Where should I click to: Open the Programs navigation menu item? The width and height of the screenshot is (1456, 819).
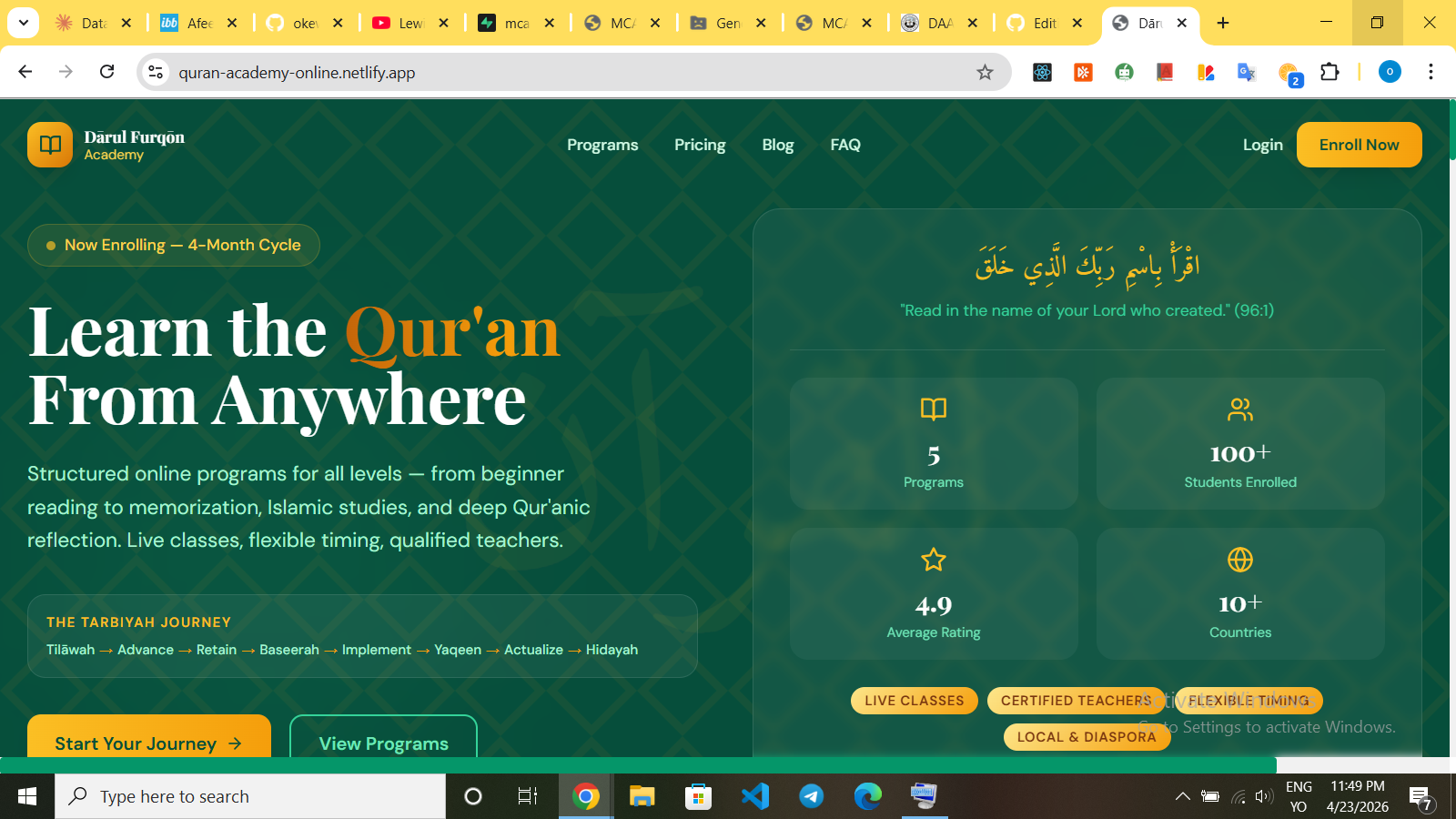pos(602,145)
